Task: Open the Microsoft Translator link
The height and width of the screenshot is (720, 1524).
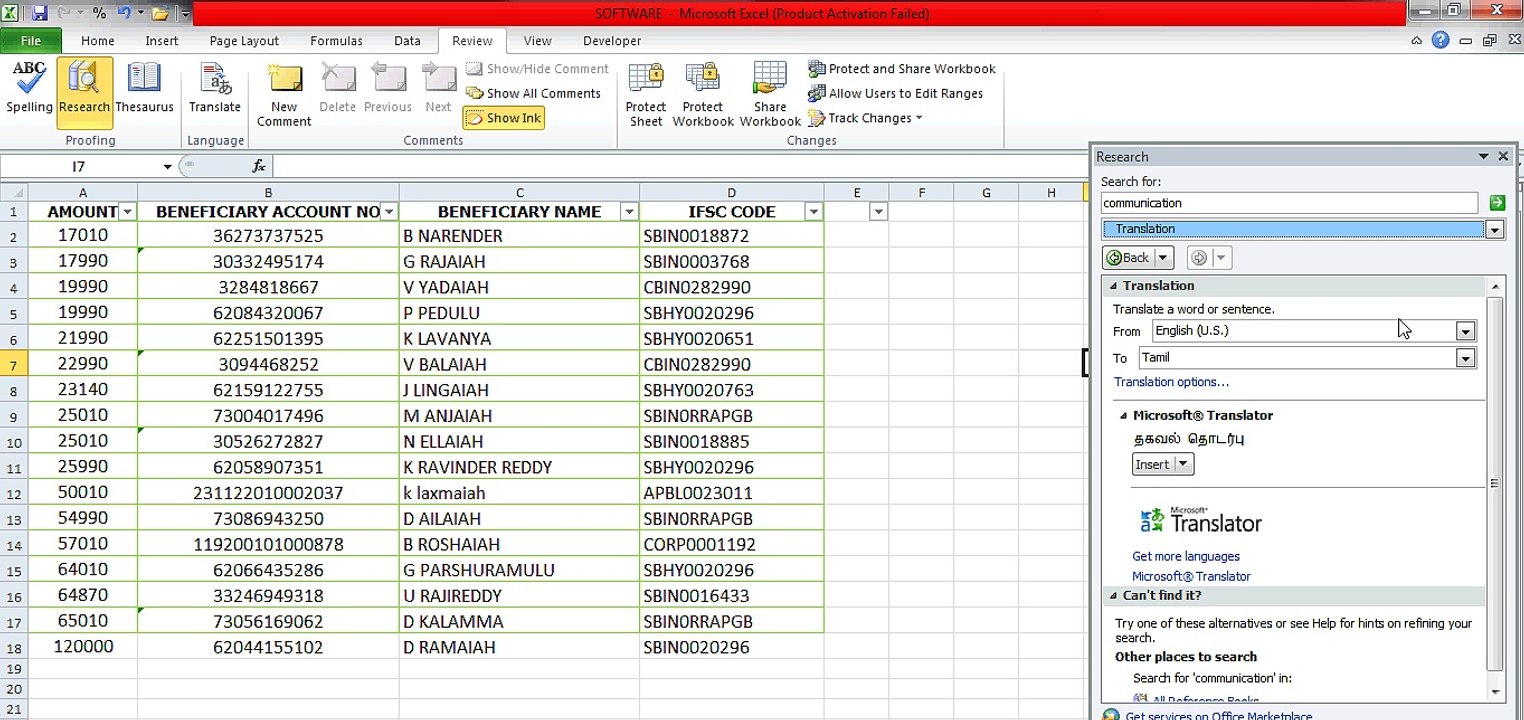Action: tap(1191, 576)
